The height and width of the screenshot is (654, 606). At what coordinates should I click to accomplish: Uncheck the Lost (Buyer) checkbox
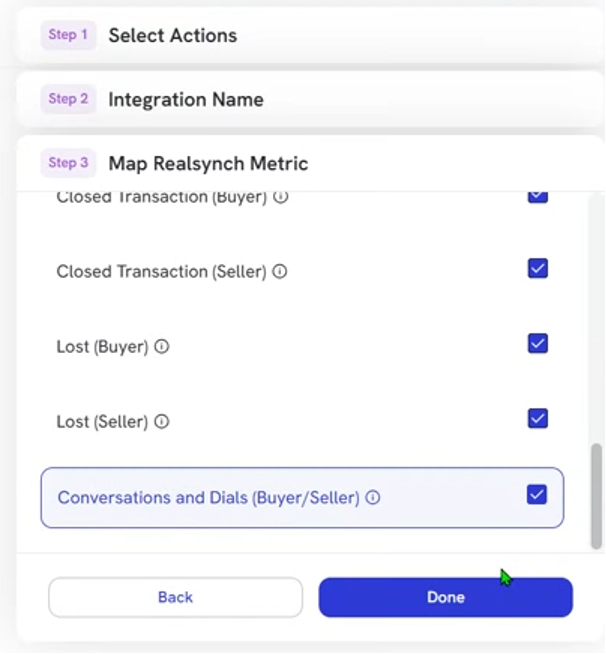538,343
